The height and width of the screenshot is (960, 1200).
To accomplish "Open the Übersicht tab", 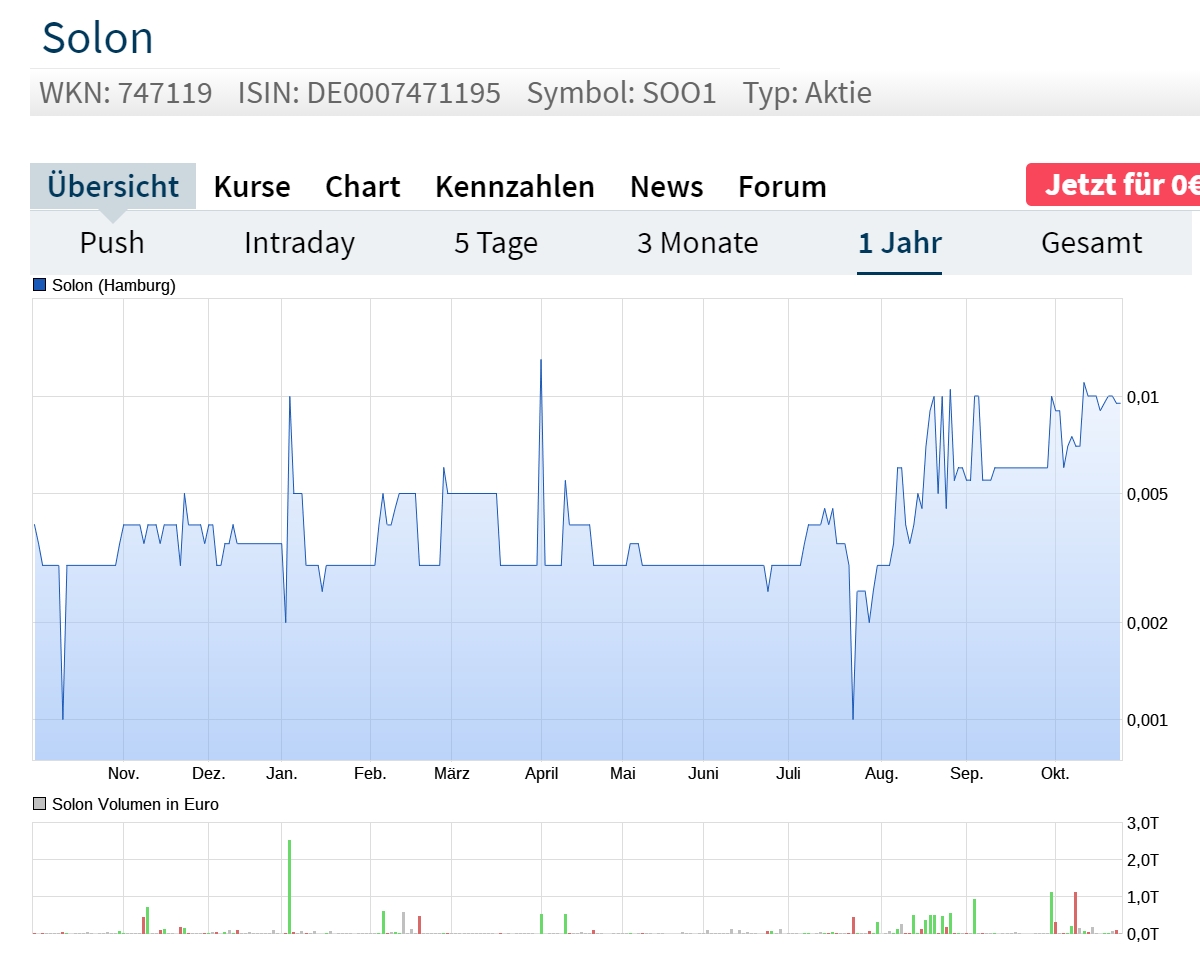I will [x=113, y=186].
